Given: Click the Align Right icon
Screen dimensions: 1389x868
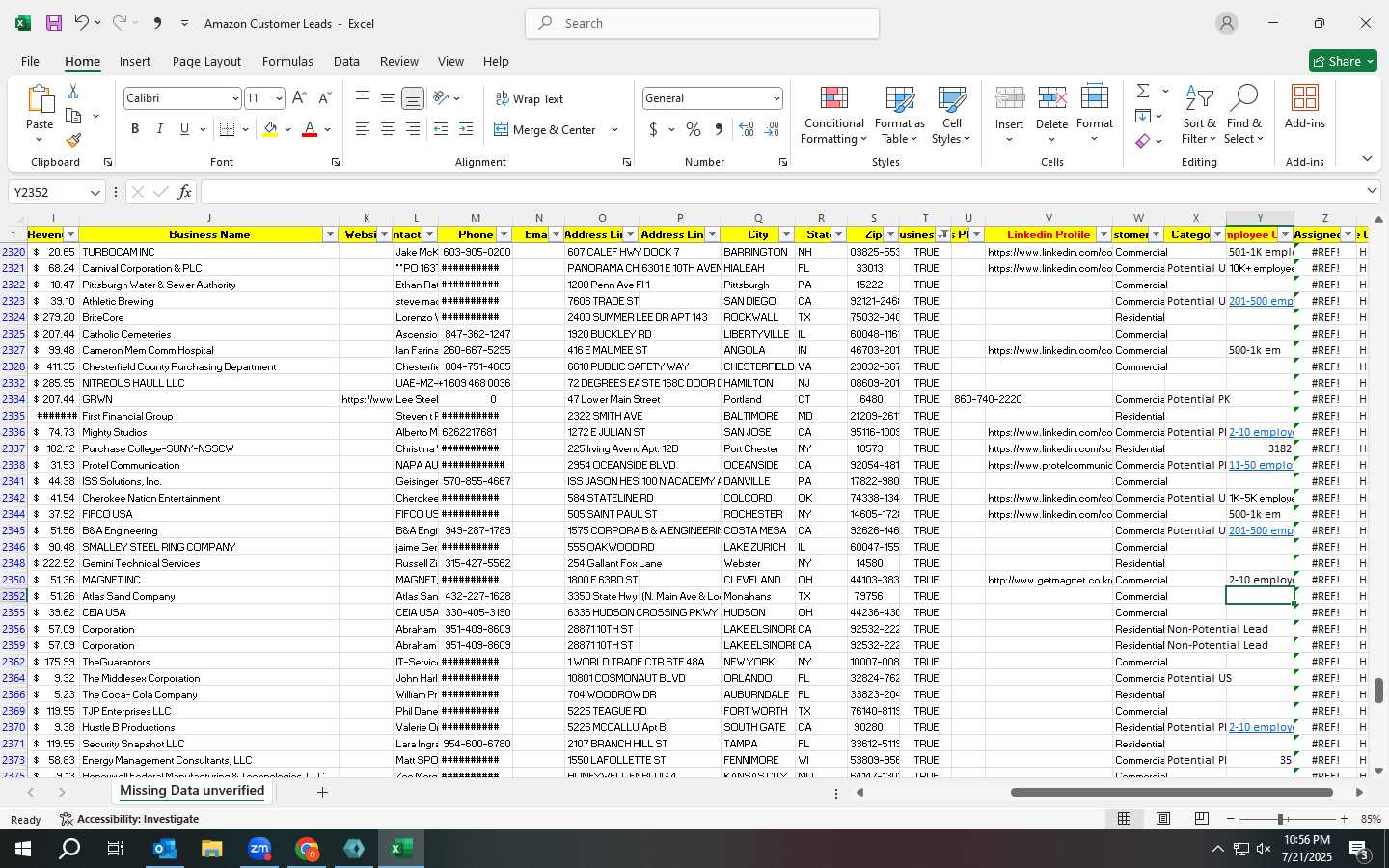Looking at the screenshot, I should pyautogui.click(x=413, y=129).
